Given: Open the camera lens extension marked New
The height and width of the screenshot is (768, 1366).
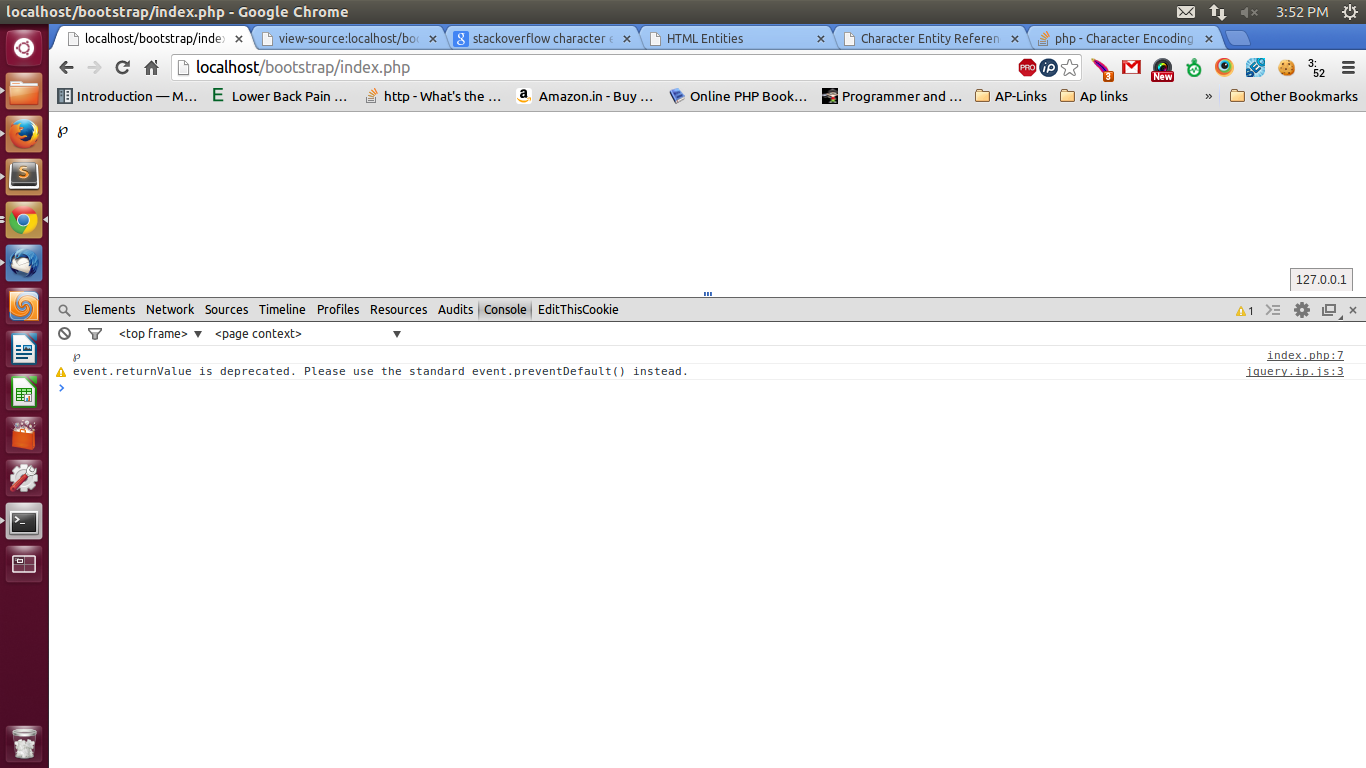Looking at the screenshot, I should pyautogui.click(x=1162, y=69).
